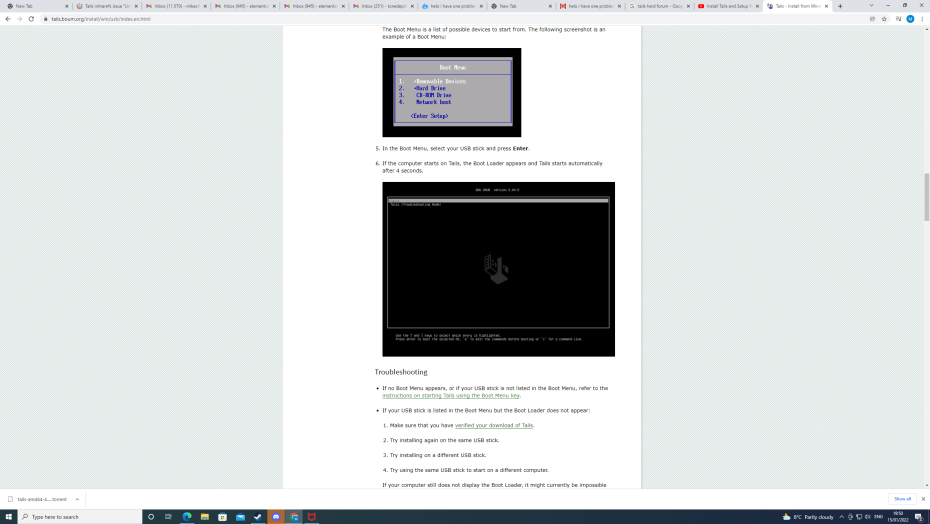The height and width of the screenshot is (524, 930).
Task: Switch to the Install Tails and Setup YouTube tab
Action: (728, 6)
